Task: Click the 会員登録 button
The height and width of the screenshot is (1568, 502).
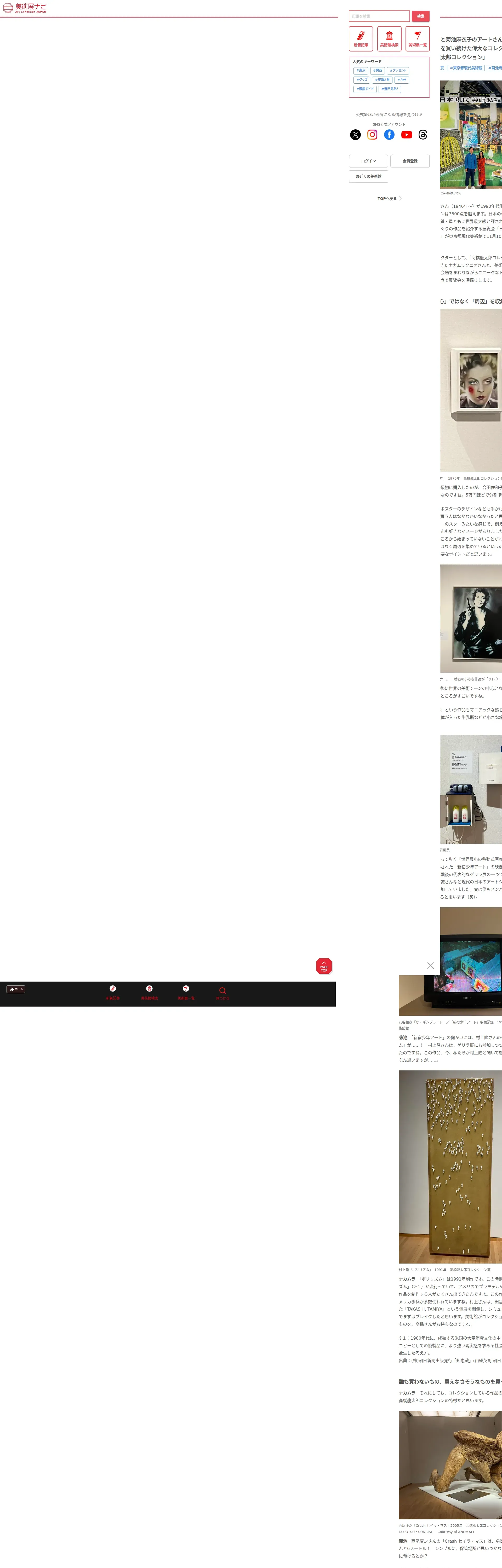Action: (x=410, y=161)
